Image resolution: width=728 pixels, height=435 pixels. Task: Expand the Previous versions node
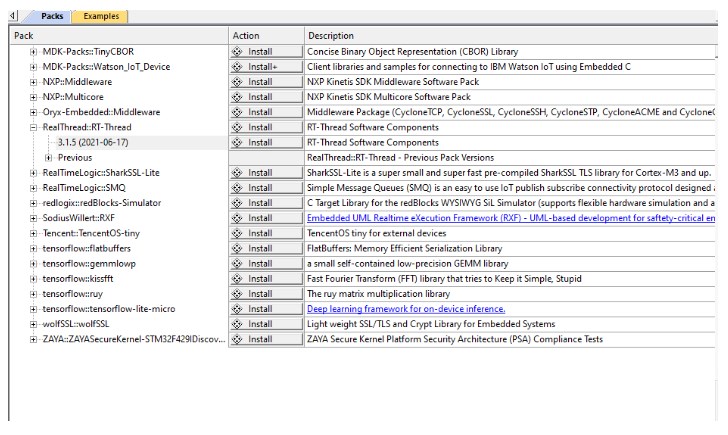[48, 158]
